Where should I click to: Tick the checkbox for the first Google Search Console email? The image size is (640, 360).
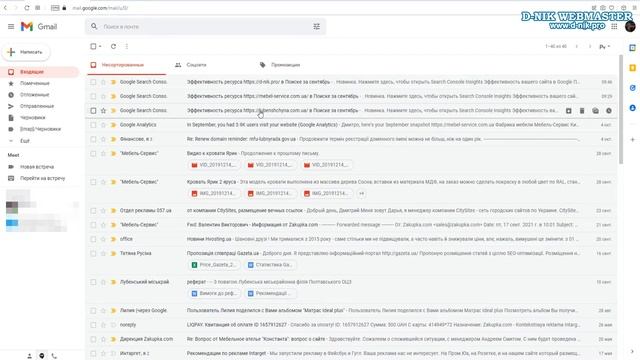point(93,82)
